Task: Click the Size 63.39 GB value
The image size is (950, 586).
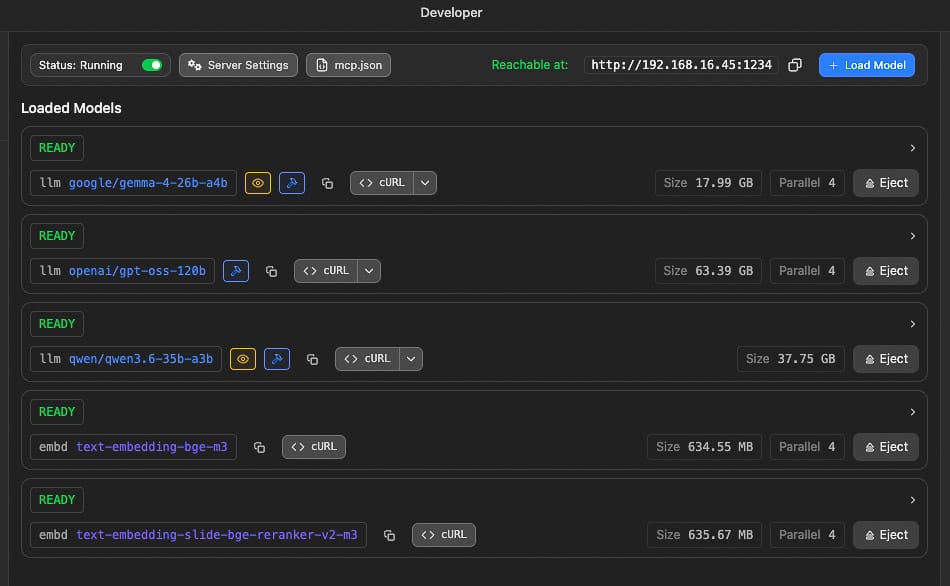Action: point(708,271)
